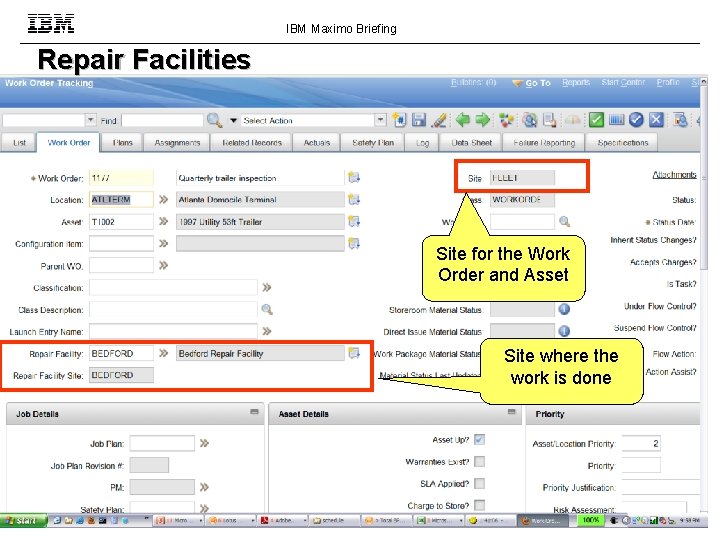The image size is (720, 540).
Task: Switch to the Plans tab
Action: [x=123, y=143]
